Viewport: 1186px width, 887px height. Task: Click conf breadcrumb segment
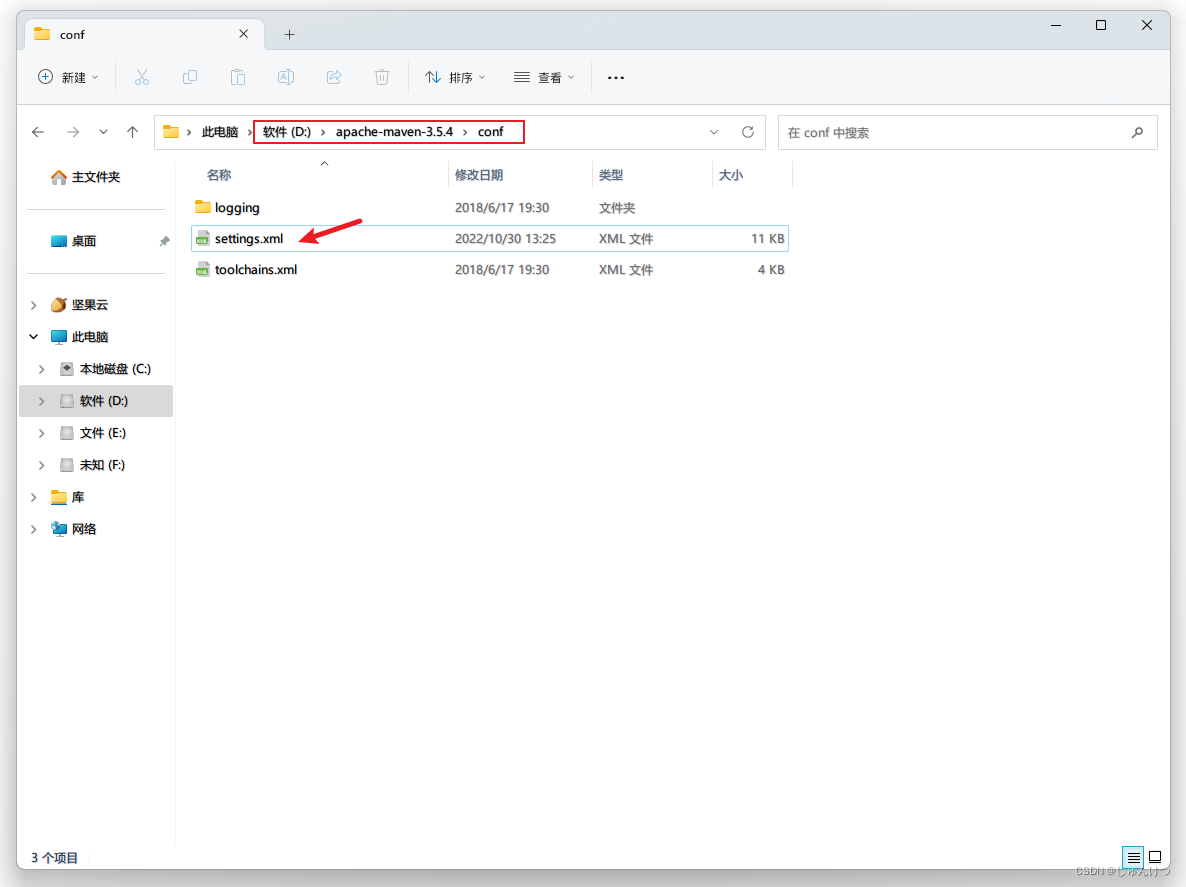tap(490, 132)
